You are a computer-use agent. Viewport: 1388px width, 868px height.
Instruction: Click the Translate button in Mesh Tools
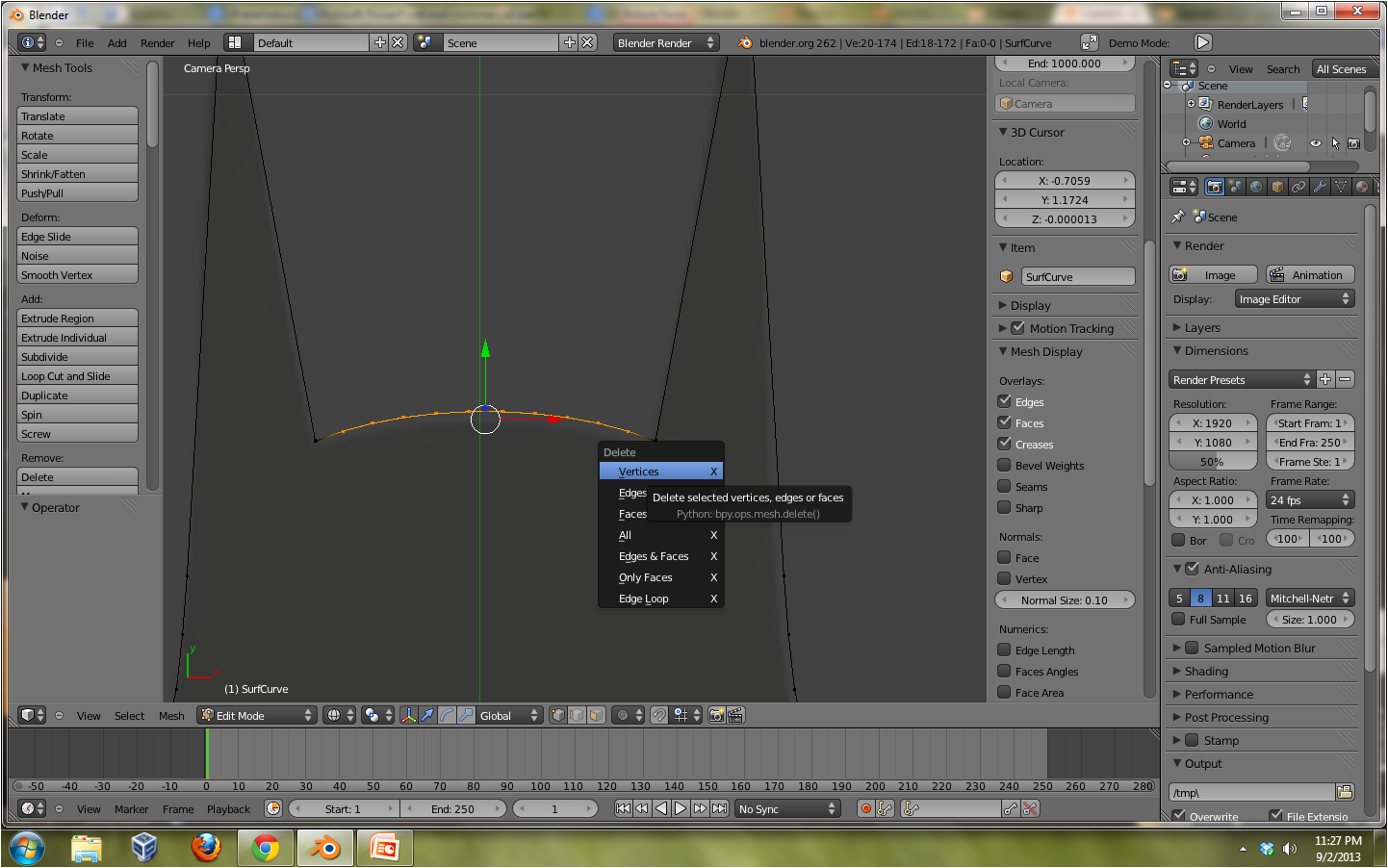pos(77,115)
